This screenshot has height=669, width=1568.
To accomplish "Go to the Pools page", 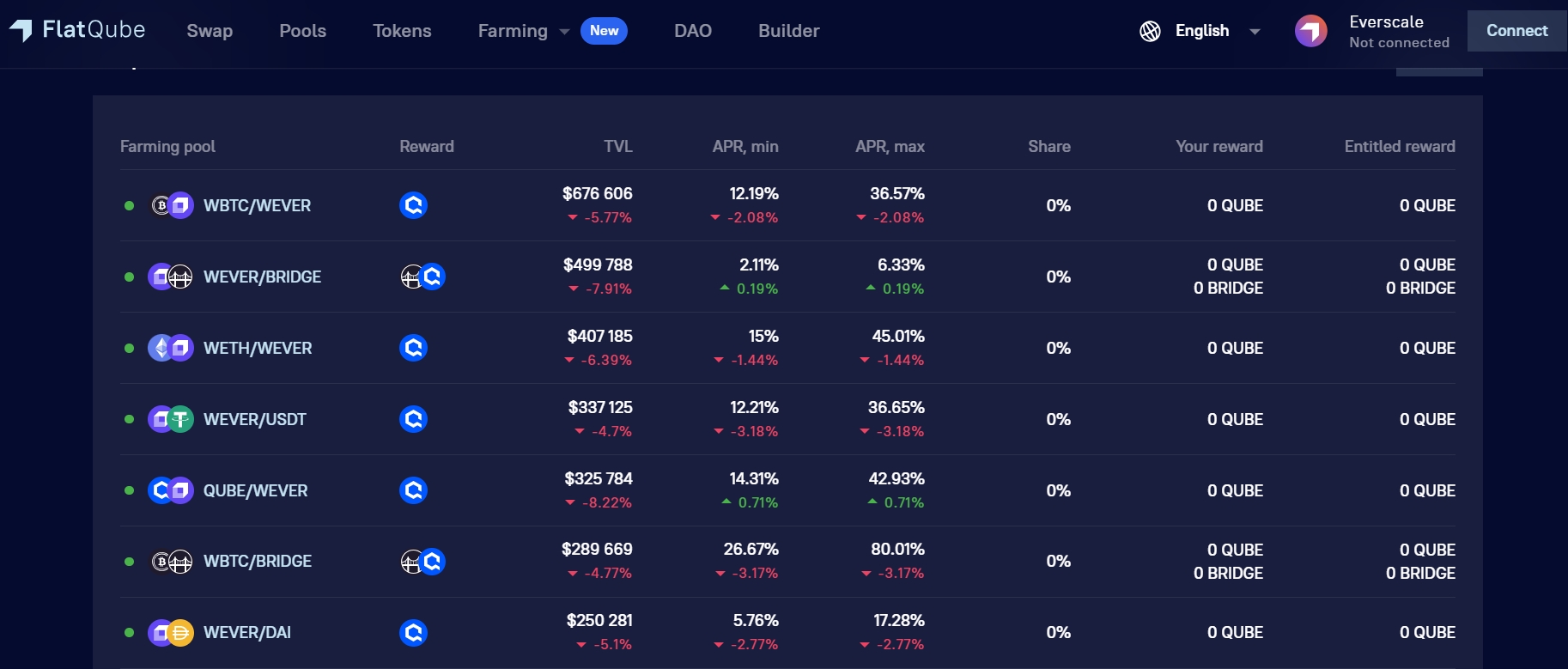I will click(x=303, y=31).
